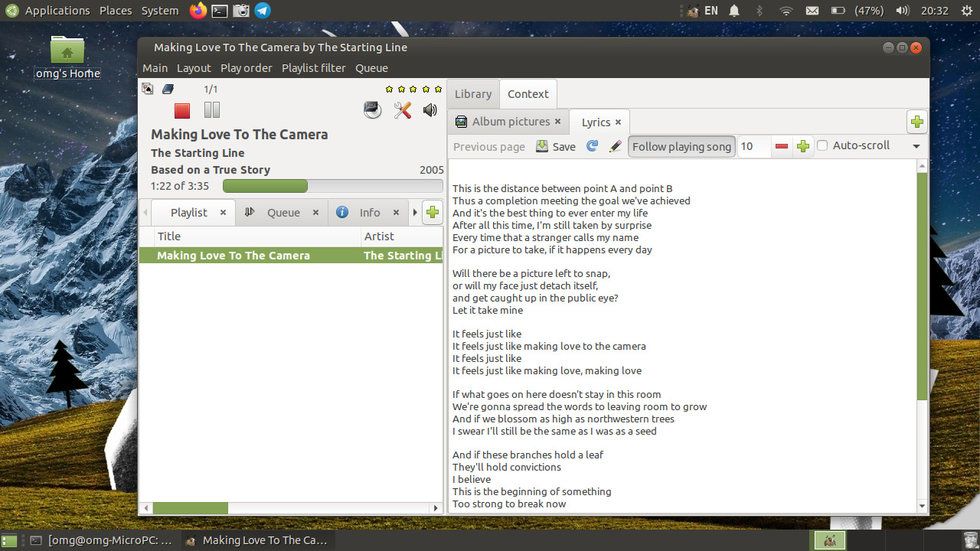This screenshot has height=551, width=980.
Task: Refresh the lyrics with the blue arrow icon
Action: [592, 146]
